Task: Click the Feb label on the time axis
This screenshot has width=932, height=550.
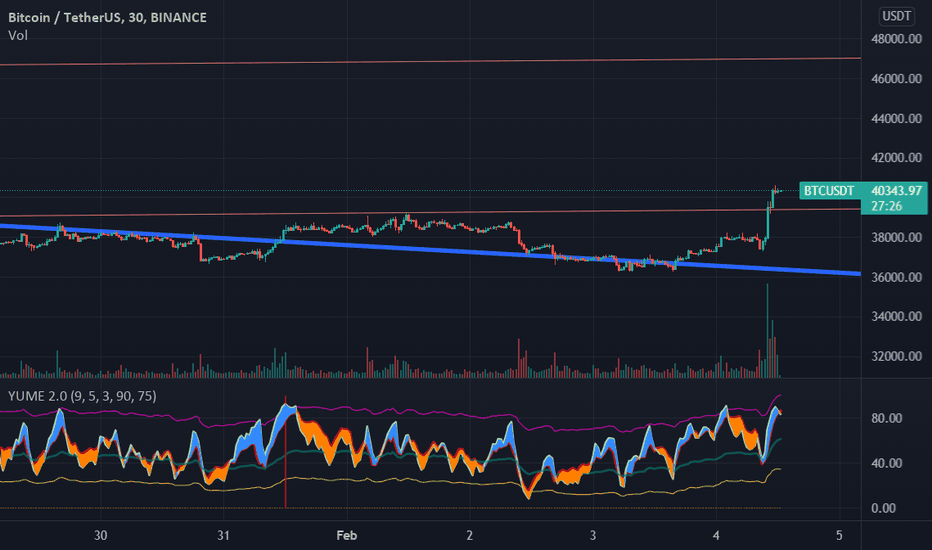Action: 347,535
